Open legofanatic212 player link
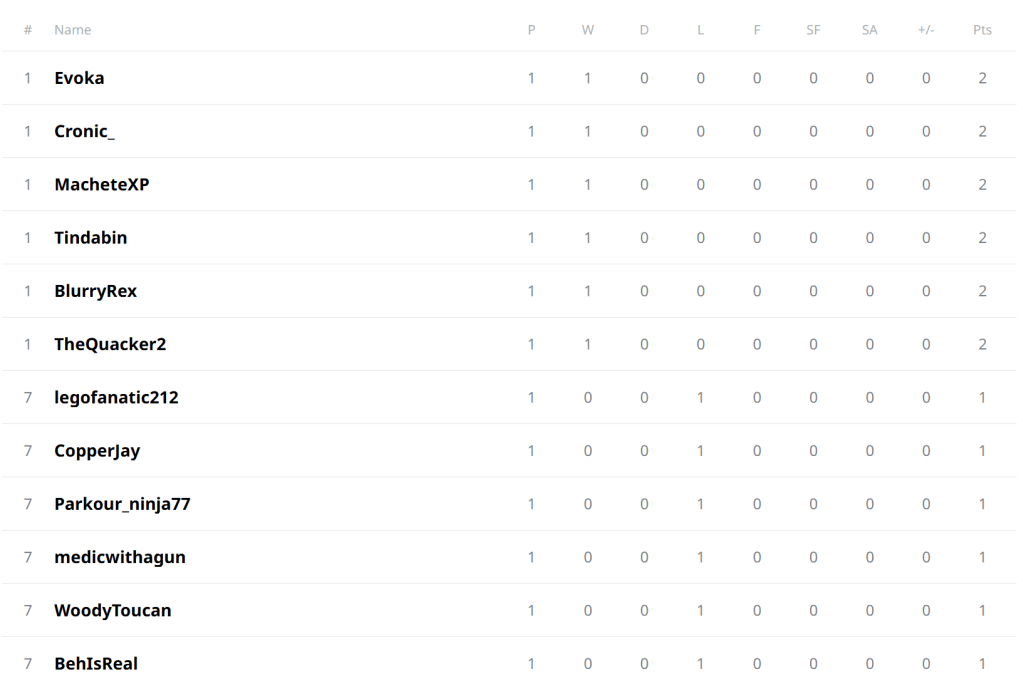Viewport: 1023px width, 694px height. (116, 397)
